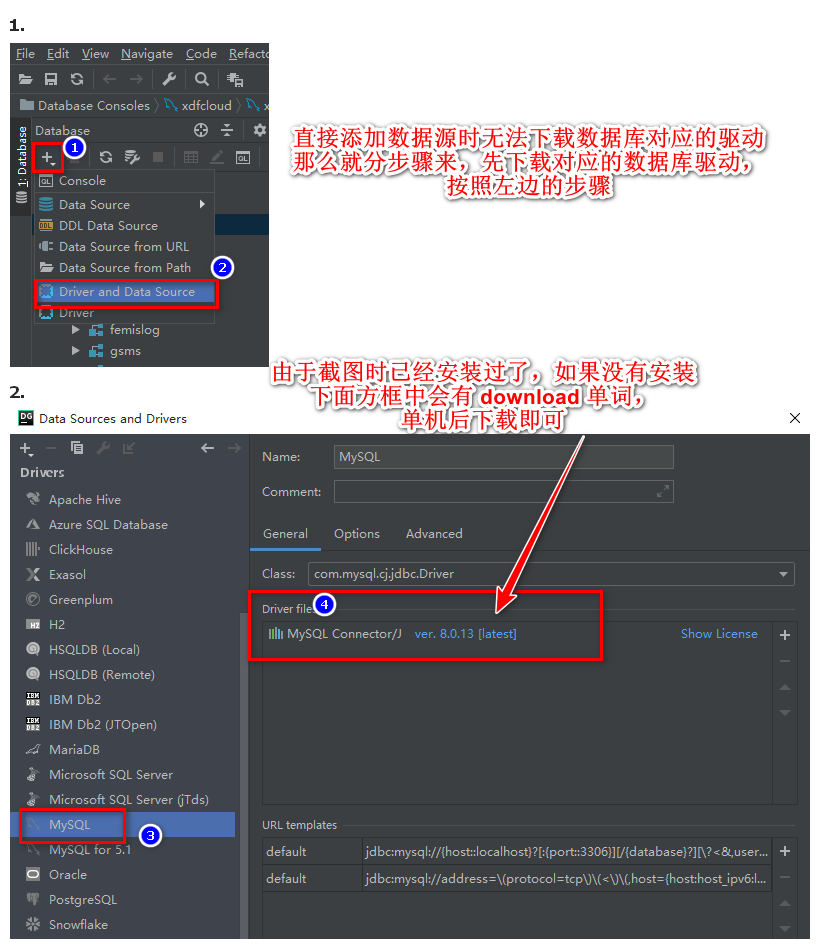The height and width of the screenshot is (949, 820).
Task: Click the Forward arrow in Drivers toolbar
Action: 234,448
